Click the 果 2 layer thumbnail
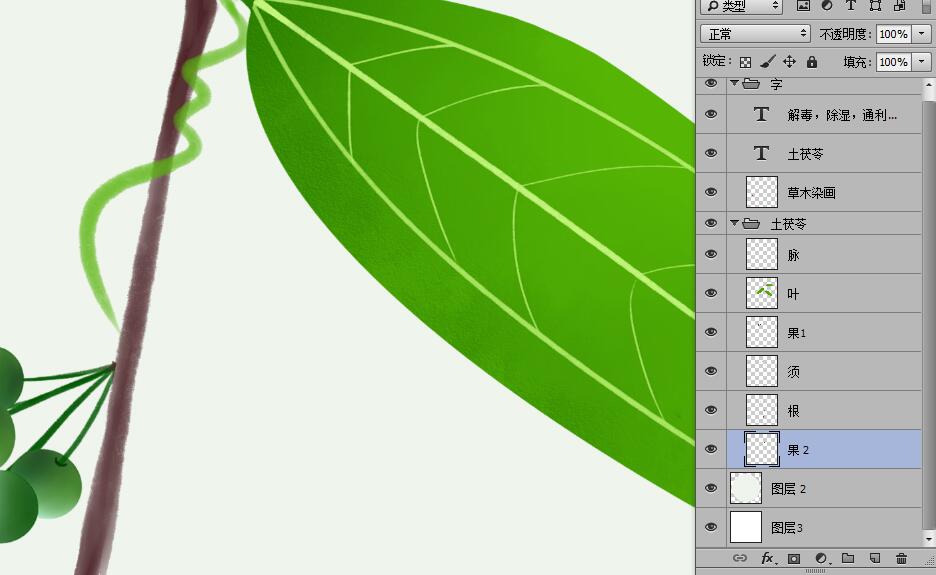 point(762,449)
